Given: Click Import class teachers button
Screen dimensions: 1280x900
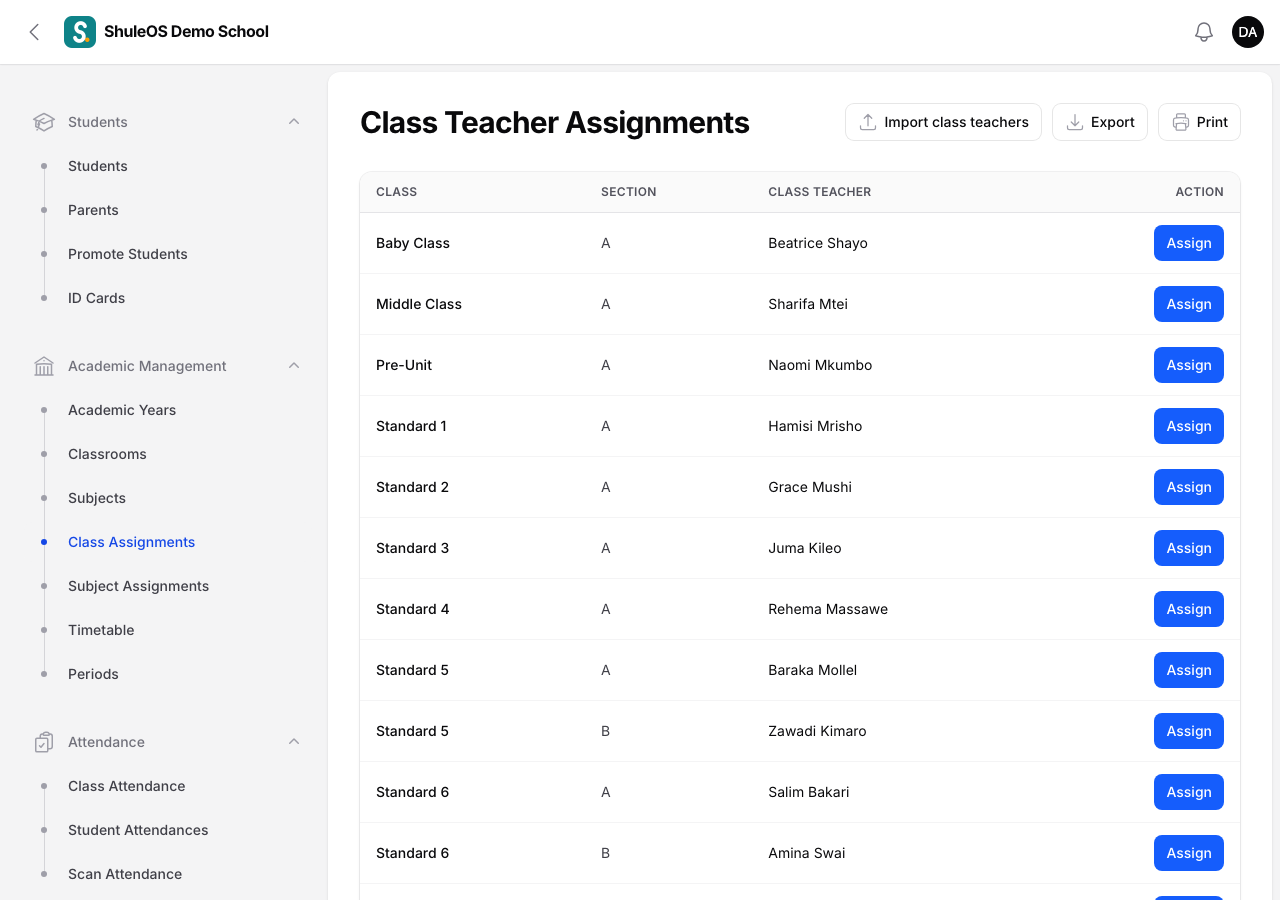Looking at the screenshot, I should (x=943, y=122).
